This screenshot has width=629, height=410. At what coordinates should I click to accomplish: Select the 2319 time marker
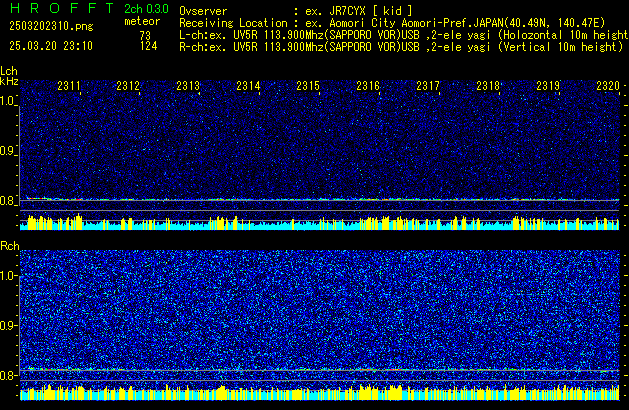tap(548, 86)
